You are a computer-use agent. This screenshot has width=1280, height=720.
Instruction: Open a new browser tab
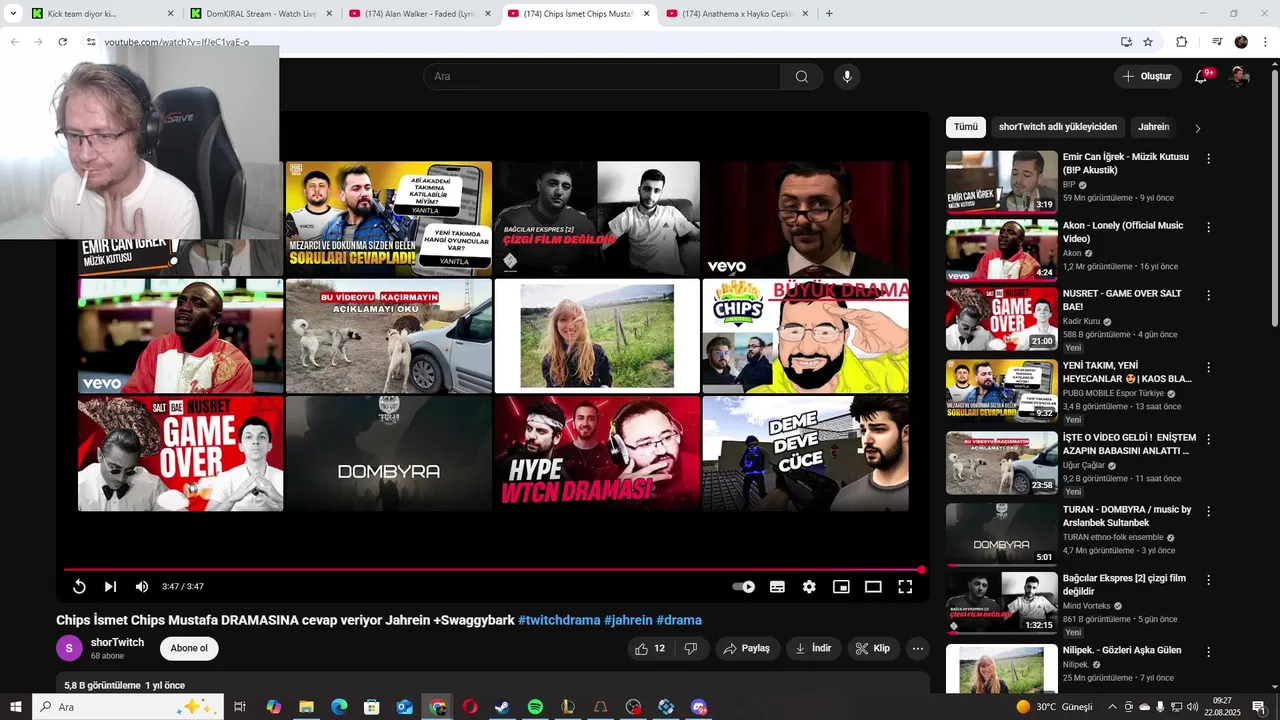click(x=829, y=14)
